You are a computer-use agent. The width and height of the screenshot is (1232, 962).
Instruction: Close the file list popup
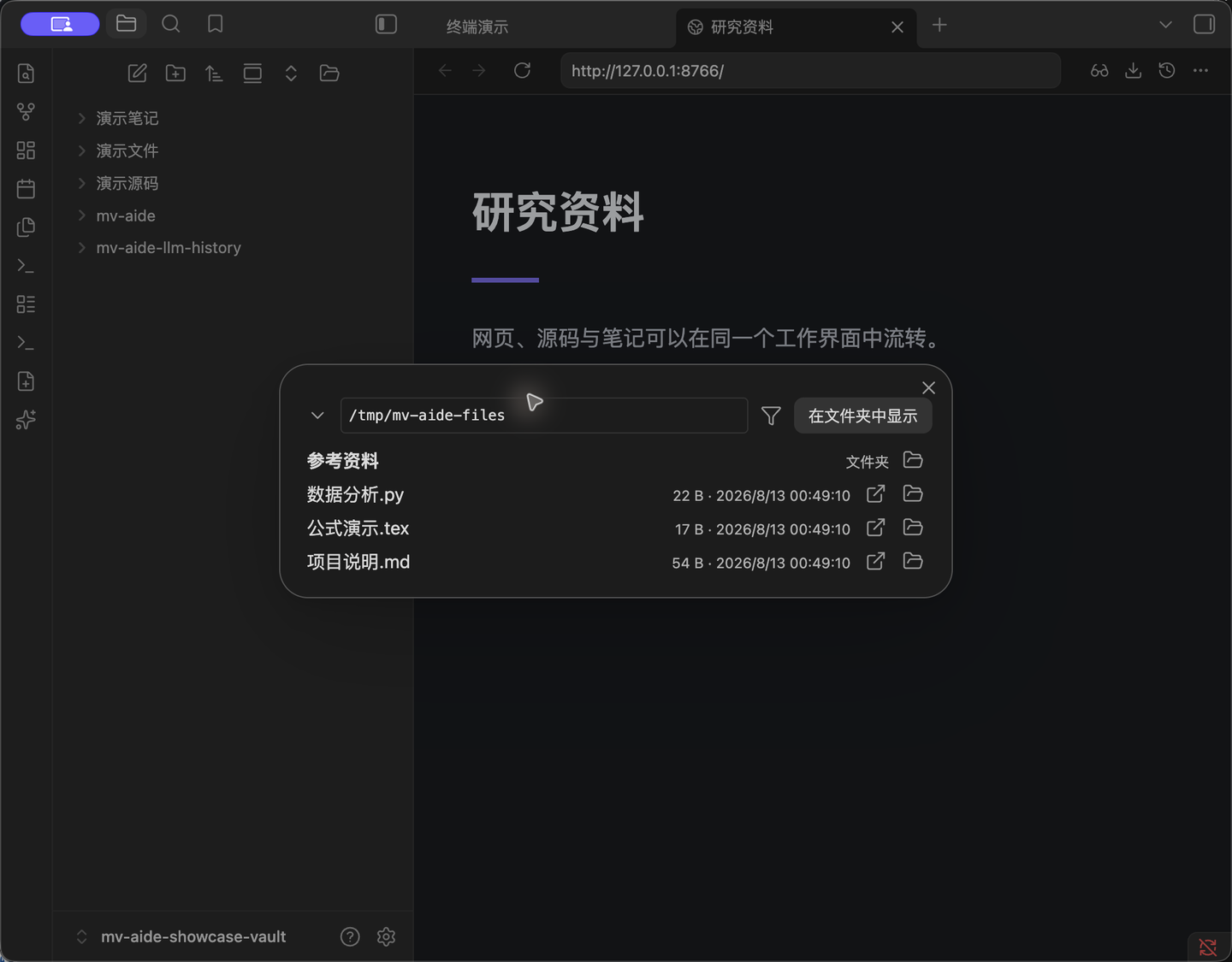928,388
